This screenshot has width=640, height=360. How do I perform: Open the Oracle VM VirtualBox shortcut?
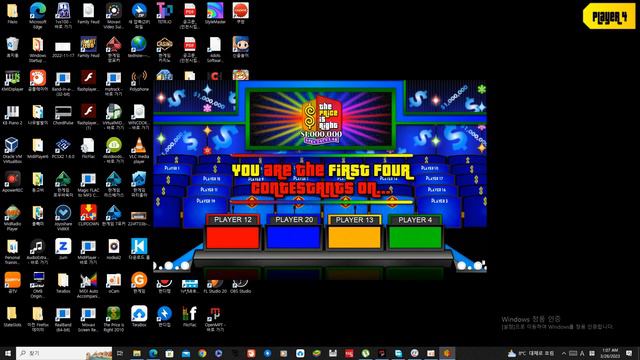tap(12, 150)
